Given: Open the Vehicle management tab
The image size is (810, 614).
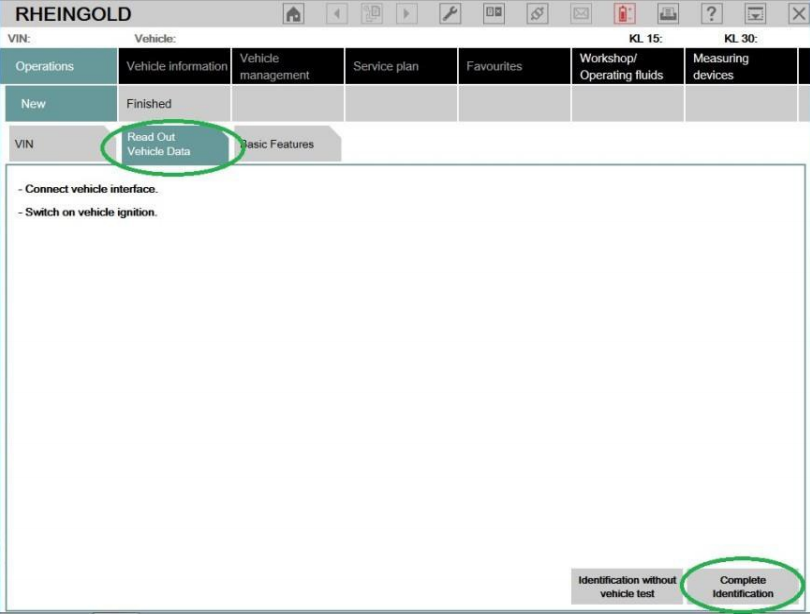Looking at the screenshot, I should (x=288, y=66).
